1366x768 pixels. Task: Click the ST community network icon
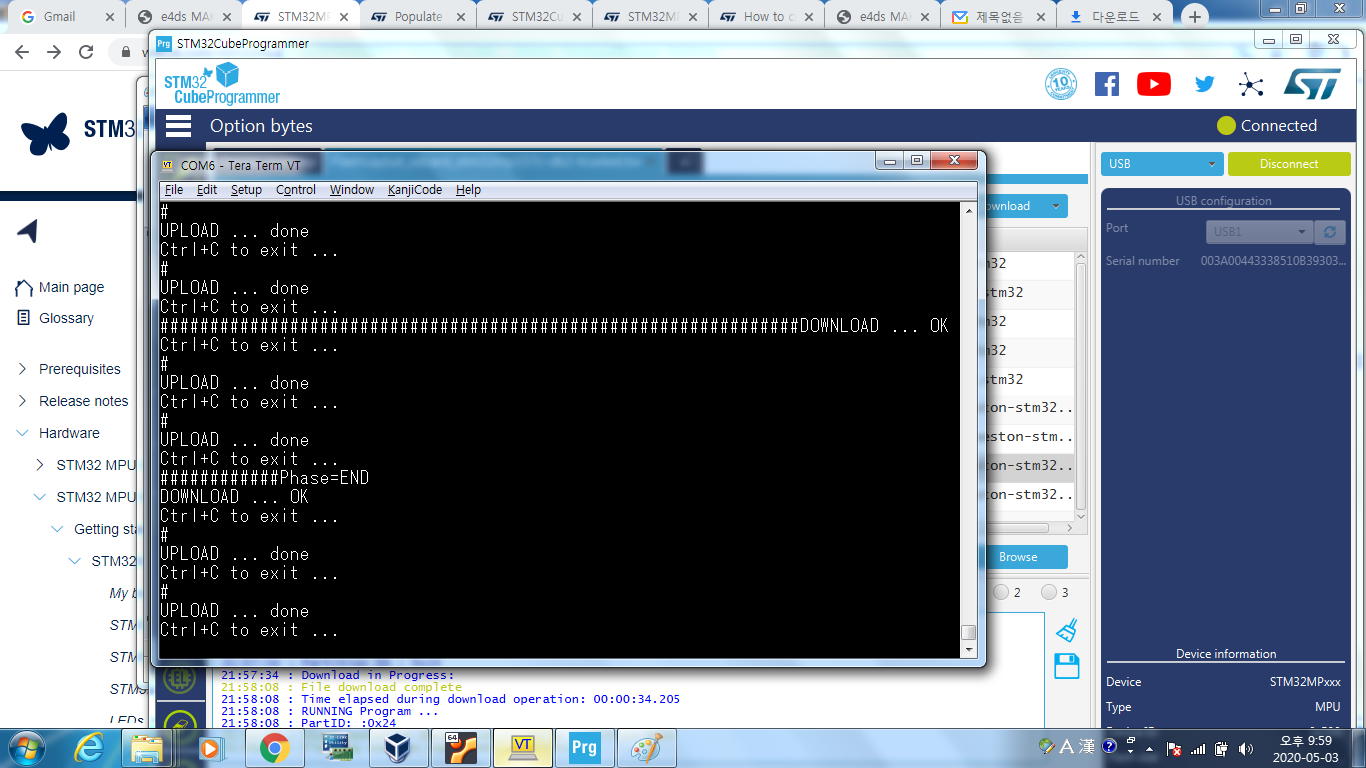point(1251,85)
